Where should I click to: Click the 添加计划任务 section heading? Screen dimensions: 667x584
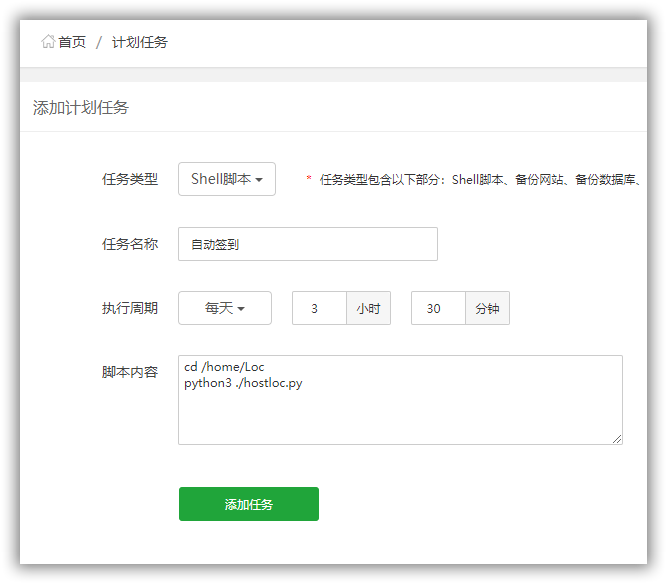point(80,108)
